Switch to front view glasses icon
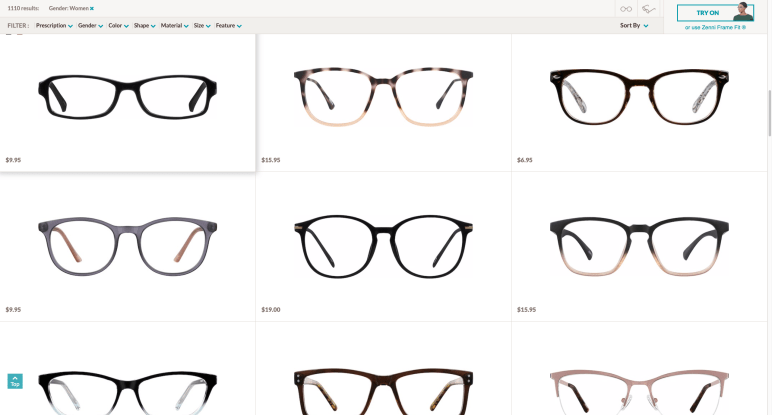The image size is (772, 415). tap(626, 9)
